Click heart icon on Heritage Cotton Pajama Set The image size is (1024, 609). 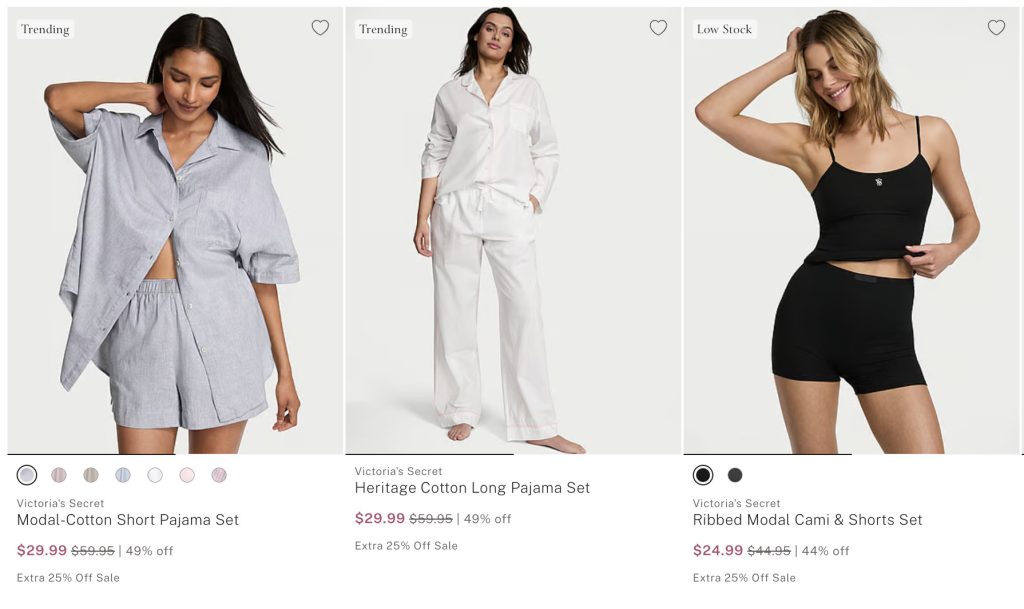658,28
